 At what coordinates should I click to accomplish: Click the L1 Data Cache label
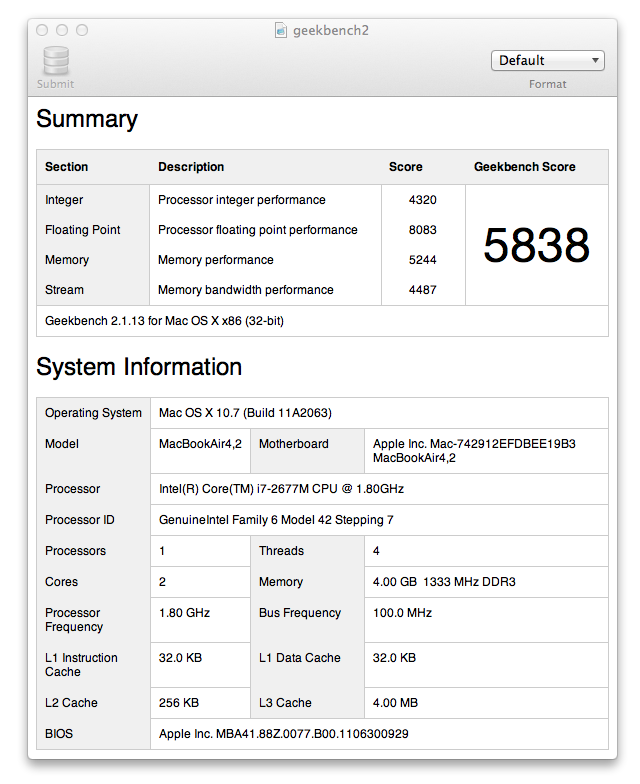[300, 658]
